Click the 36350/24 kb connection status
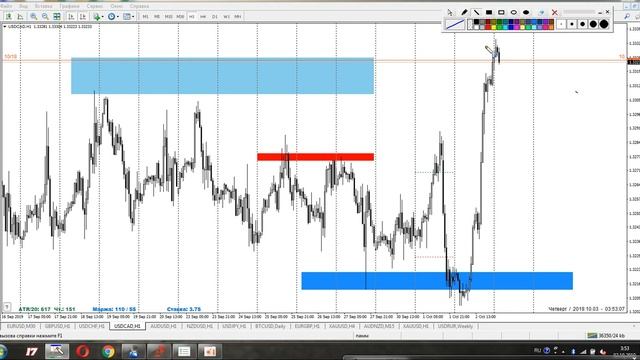Image resolution: width=640 pixels, height=360 pixels. [607, 336]
